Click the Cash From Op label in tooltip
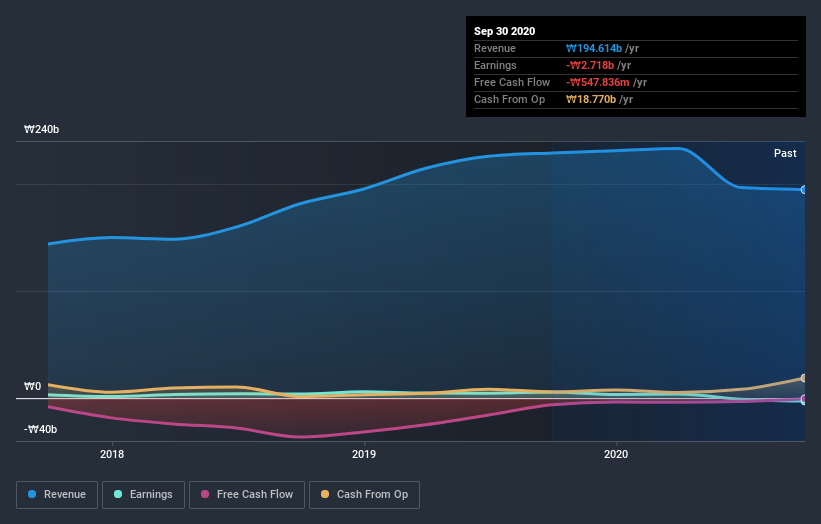The width and height of the screenshot is (821, 524). tap(509, 99)
